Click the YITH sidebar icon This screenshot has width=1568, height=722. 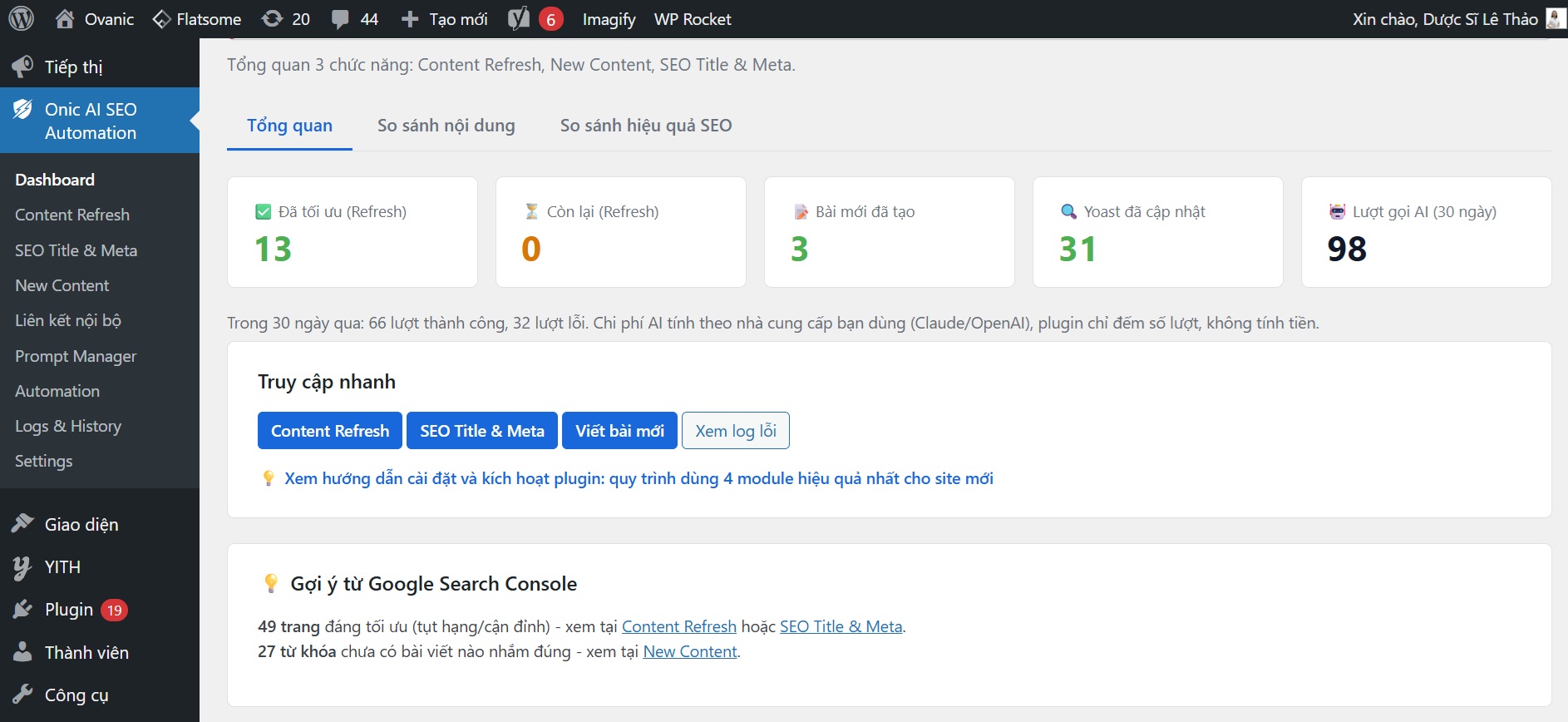[22, 567]
